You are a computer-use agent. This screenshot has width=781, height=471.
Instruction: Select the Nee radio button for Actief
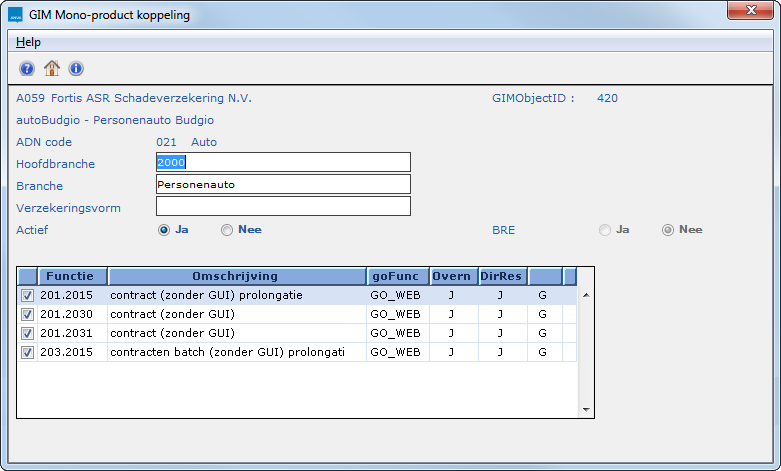pyautogui.click(x=227, y=230)
